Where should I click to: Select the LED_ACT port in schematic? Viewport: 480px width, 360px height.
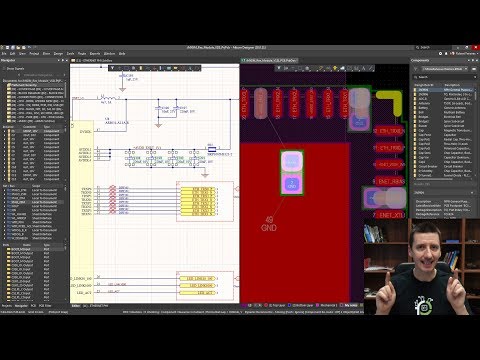[x=198, y=293]
